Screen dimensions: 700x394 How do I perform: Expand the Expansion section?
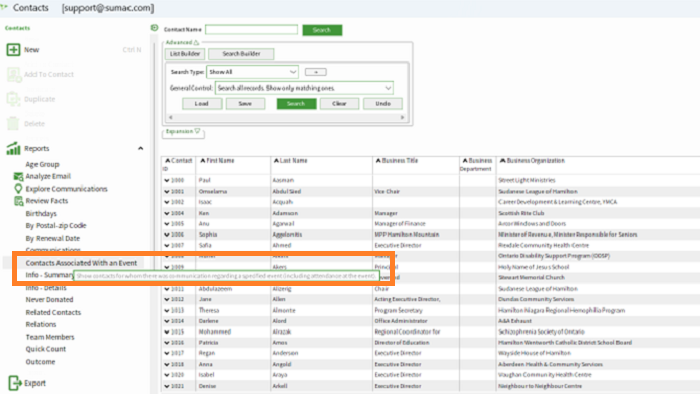197,131
